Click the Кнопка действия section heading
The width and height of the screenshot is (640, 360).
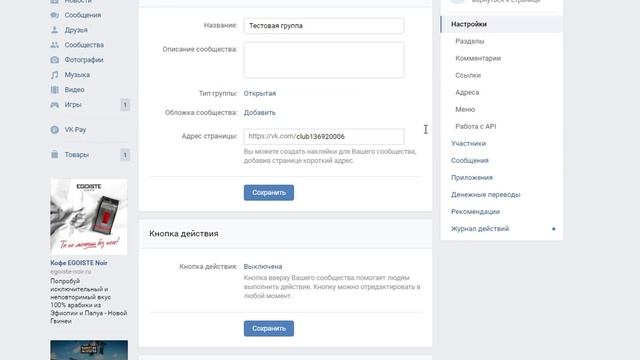(184, 234)
